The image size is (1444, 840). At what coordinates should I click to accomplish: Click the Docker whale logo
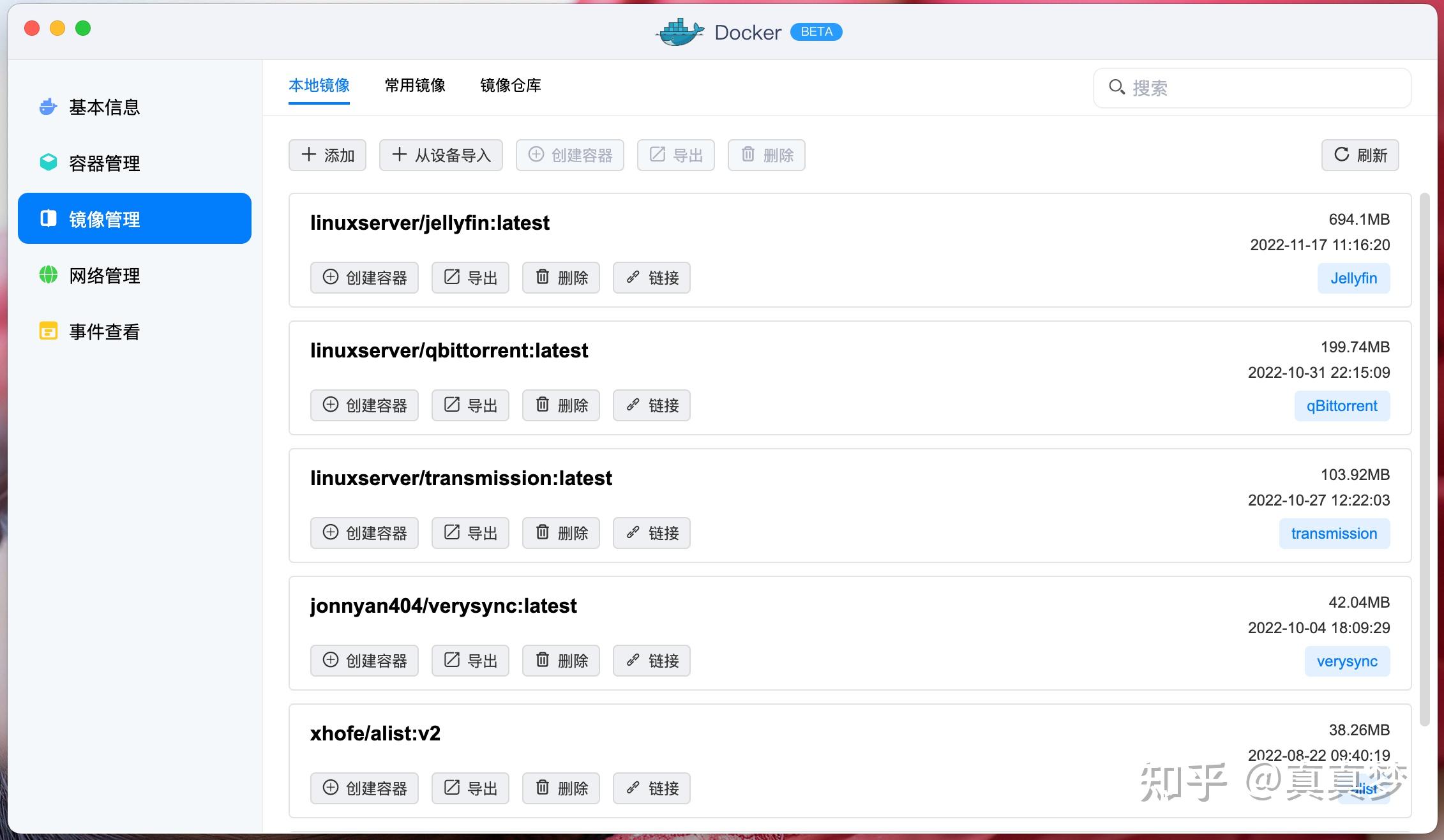click(x=680, y=32)
